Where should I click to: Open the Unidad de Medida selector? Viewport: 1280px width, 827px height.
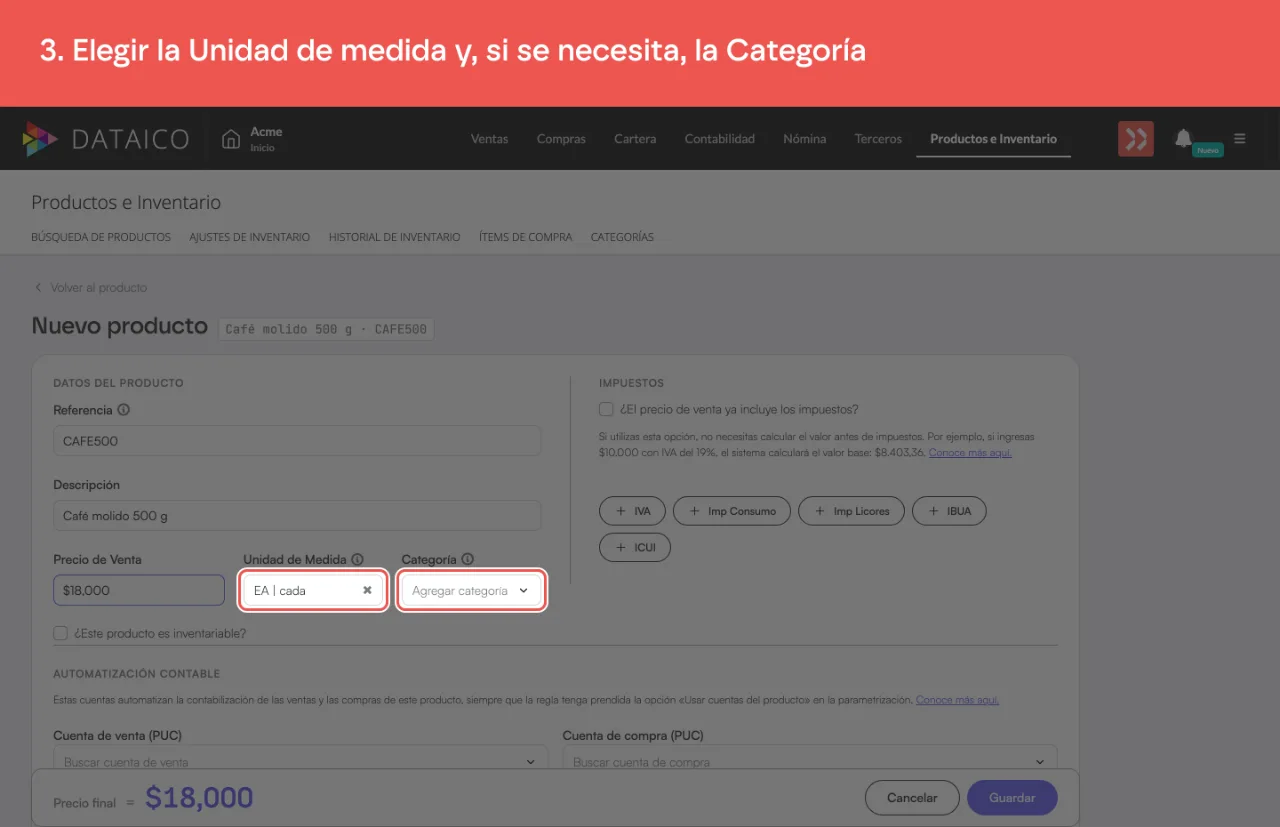pos(313,591)
